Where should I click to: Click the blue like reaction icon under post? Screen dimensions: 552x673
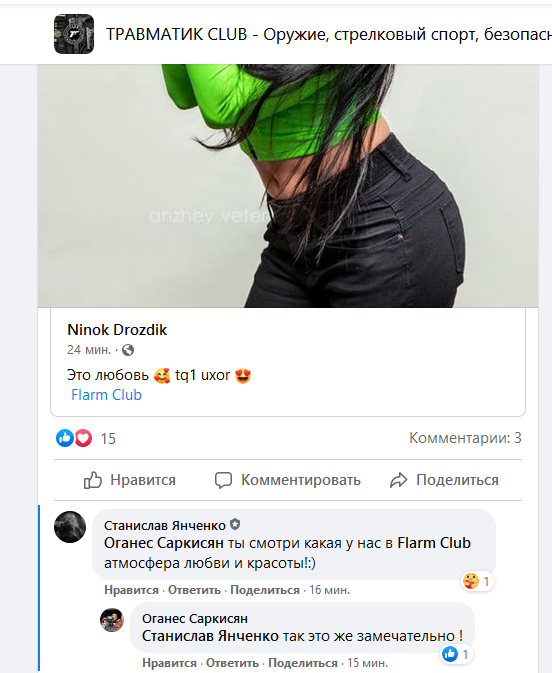point(65,438)
